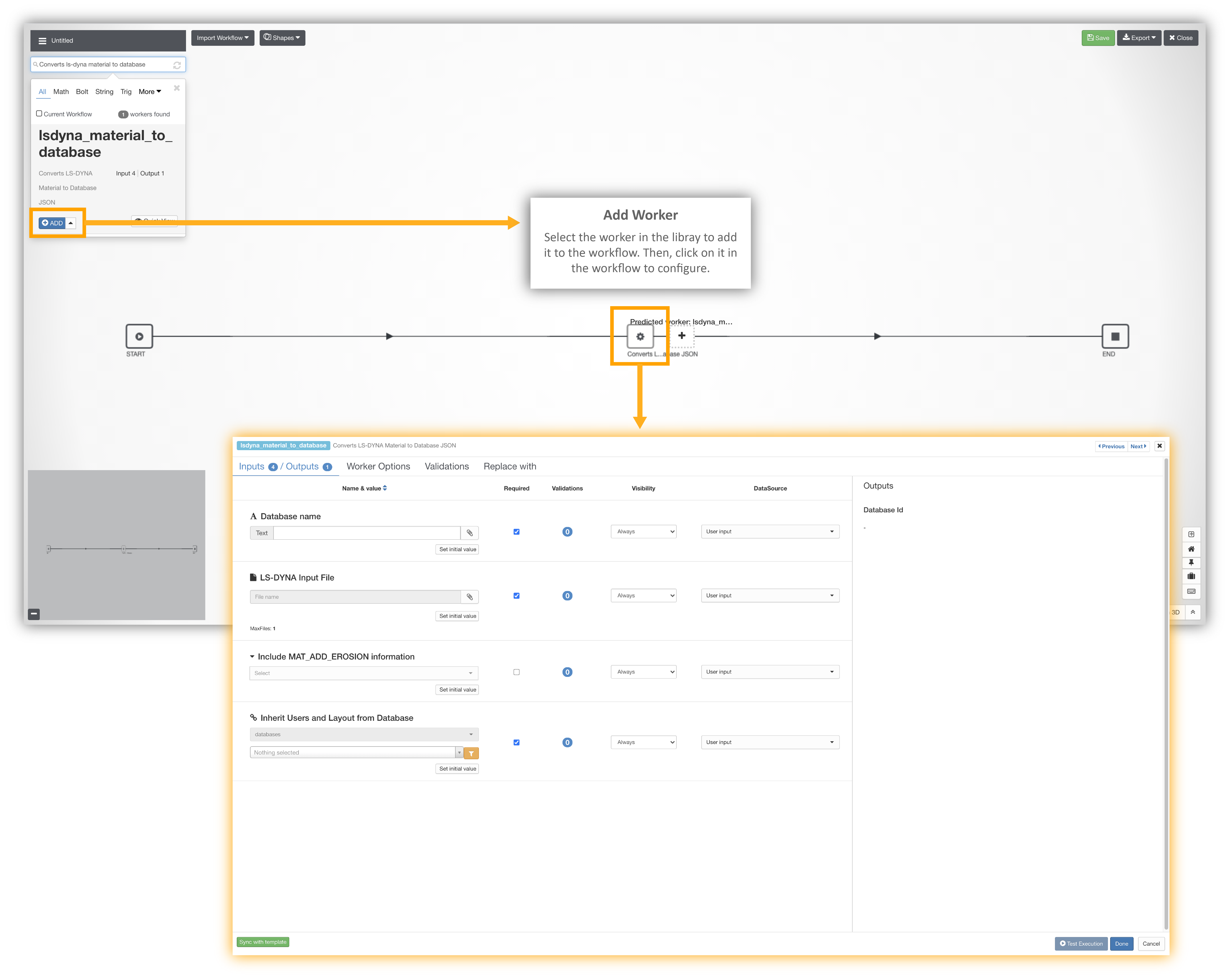Screen dimensions: 1232x979
Task: Switch to the Validations tab
Action: click(447, 467)
